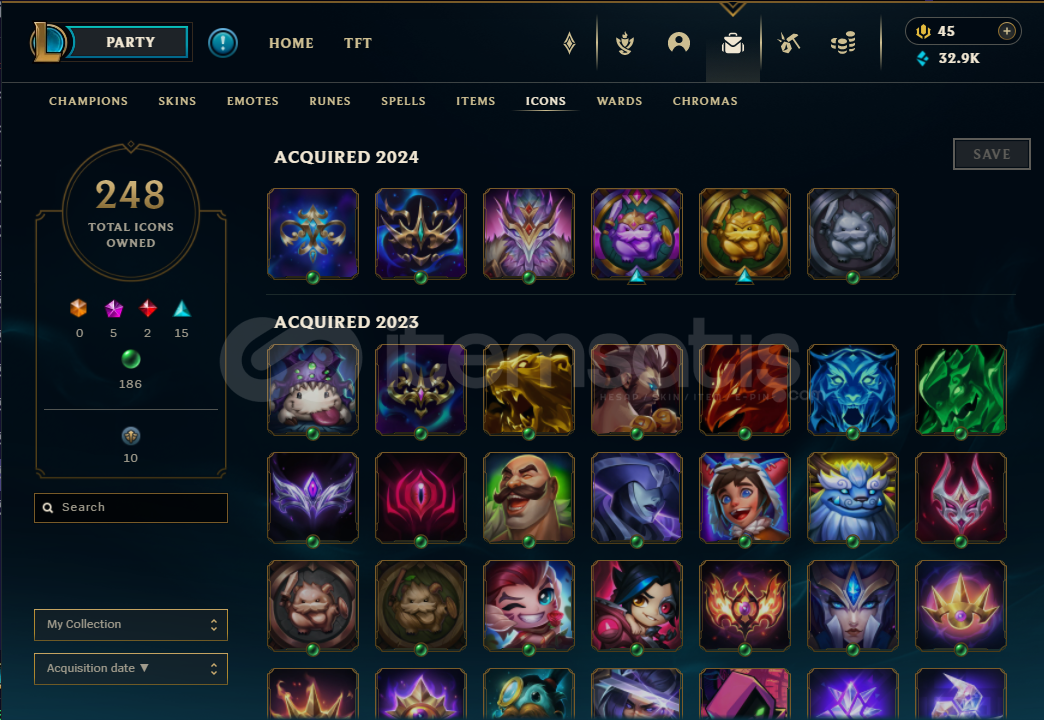Open the Acquisition date sort dropdown
This screenshot has width=1044, height=720.
pos(130,669)
